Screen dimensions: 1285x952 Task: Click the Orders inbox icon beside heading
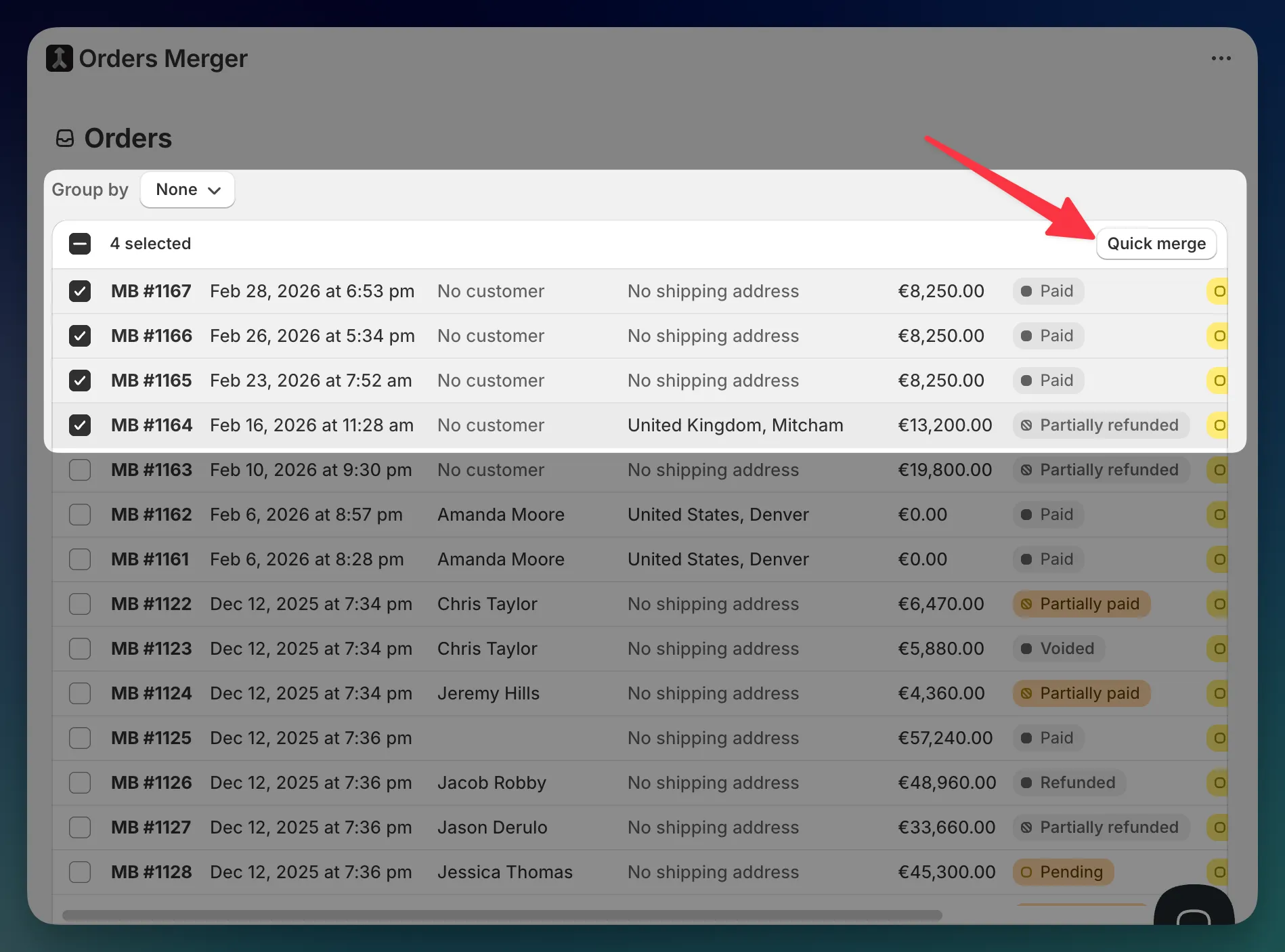click(x=65, y=138)
